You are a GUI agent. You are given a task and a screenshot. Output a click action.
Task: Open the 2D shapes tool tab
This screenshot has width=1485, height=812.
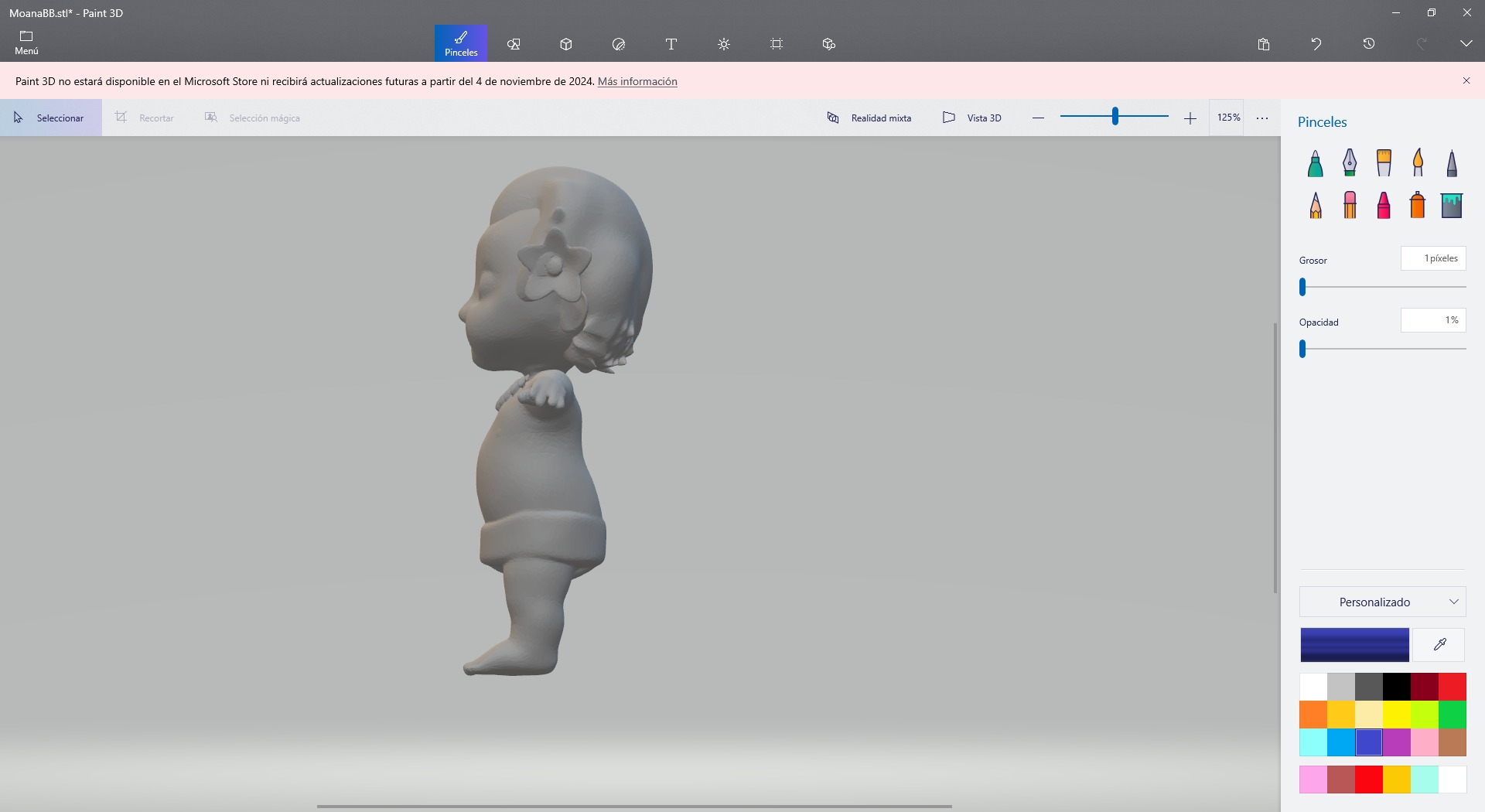click(514, 44)
